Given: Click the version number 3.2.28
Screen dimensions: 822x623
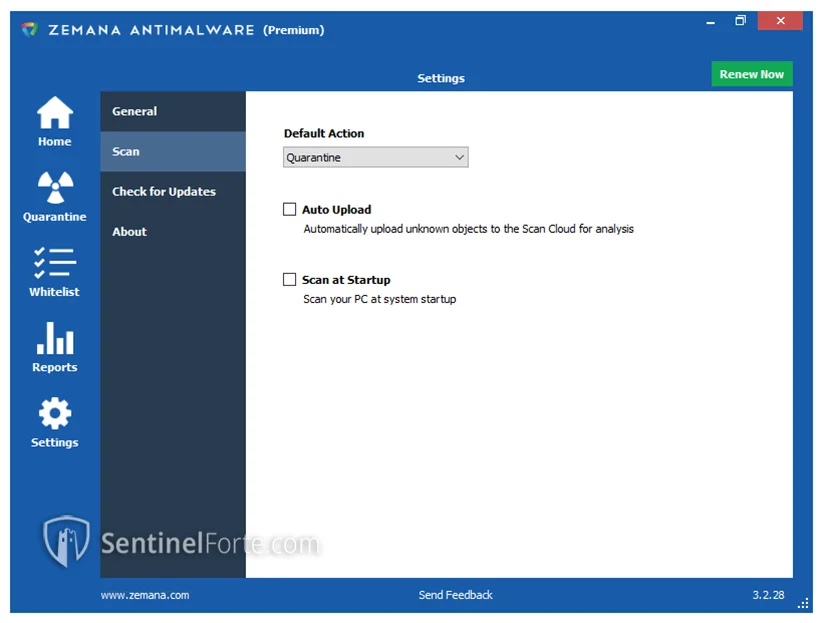Looking at the screenshot, I should (769, 595).
